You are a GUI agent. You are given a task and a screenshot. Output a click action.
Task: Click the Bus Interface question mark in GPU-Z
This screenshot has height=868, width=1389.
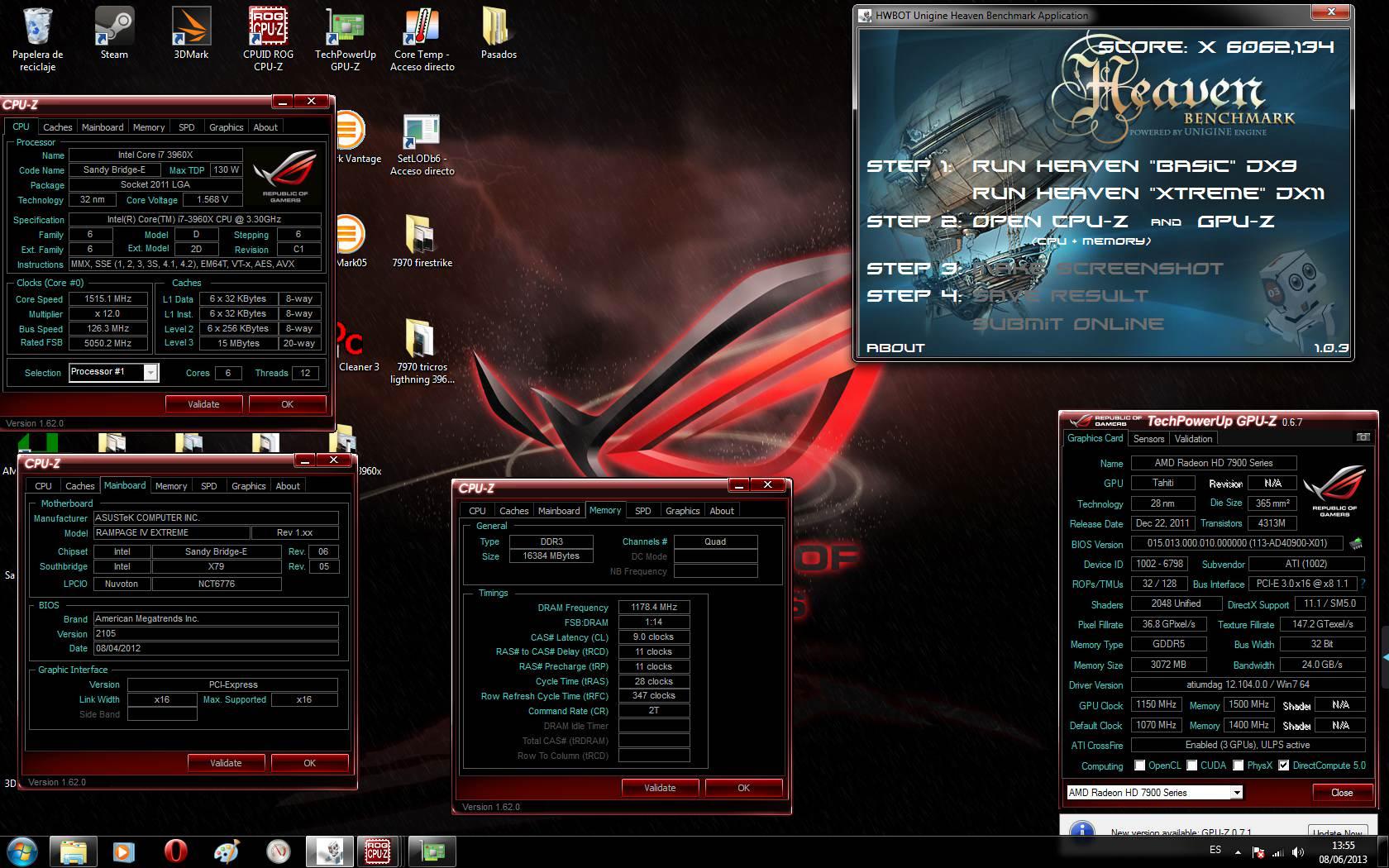click(1363, 584)
